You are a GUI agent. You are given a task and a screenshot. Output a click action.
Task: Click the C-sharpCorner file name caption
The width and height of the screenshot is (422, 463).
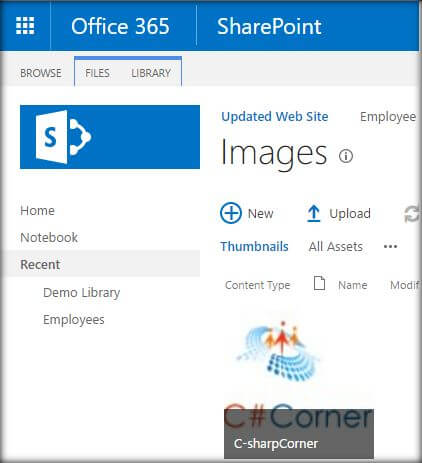(276, 444)
